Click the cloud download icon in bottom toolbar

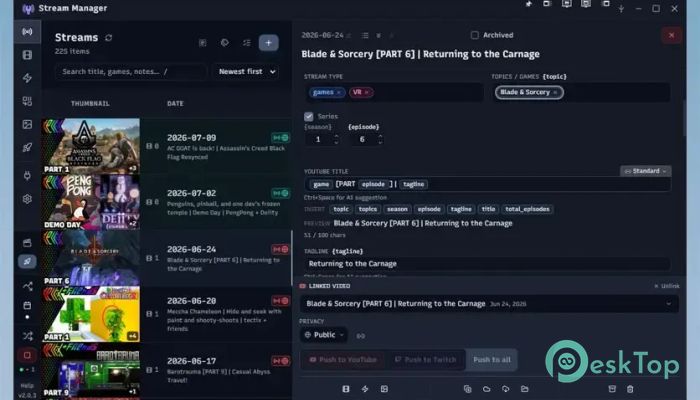pyautogui.click(x=505, y=389)
